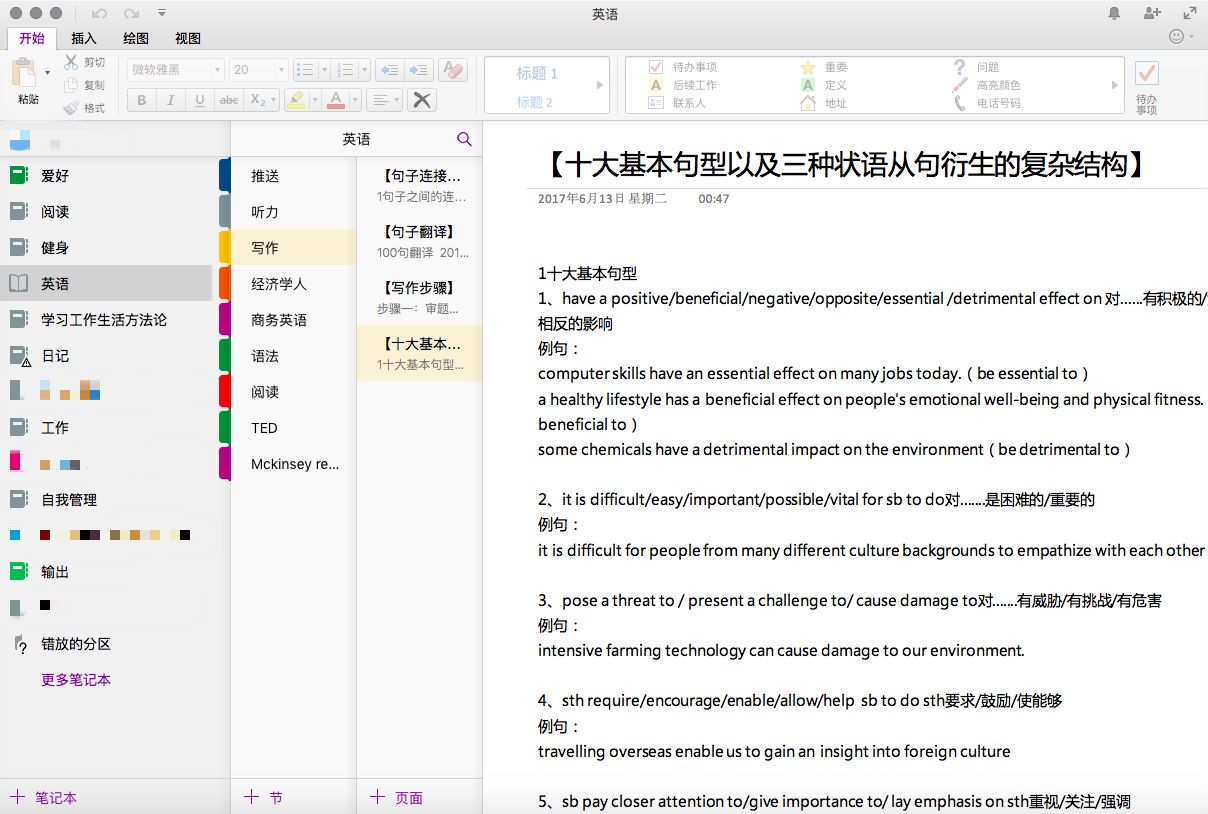Image resolution: width=1208 pixels, height=814 pixels.
Task: Open the 学习工作生活方法论 notebook
Action: coord(106,320)
